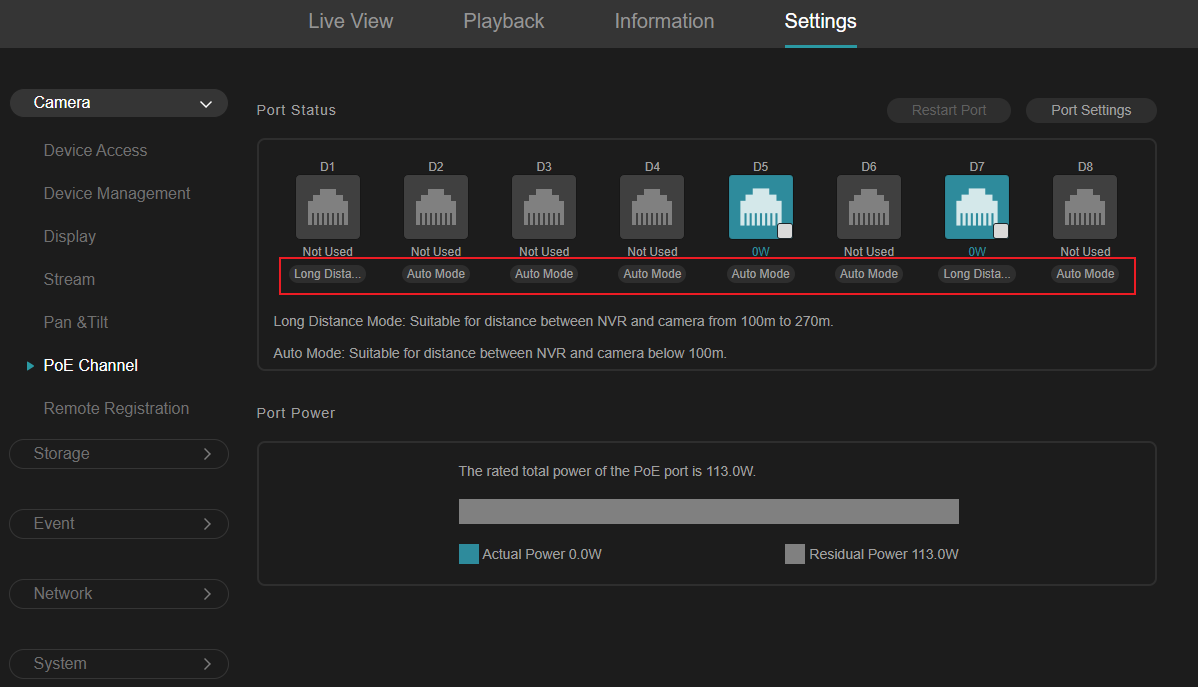Click the Auto Mode description text
This screenshot has height=687, width=1198.
pos(500,354)
